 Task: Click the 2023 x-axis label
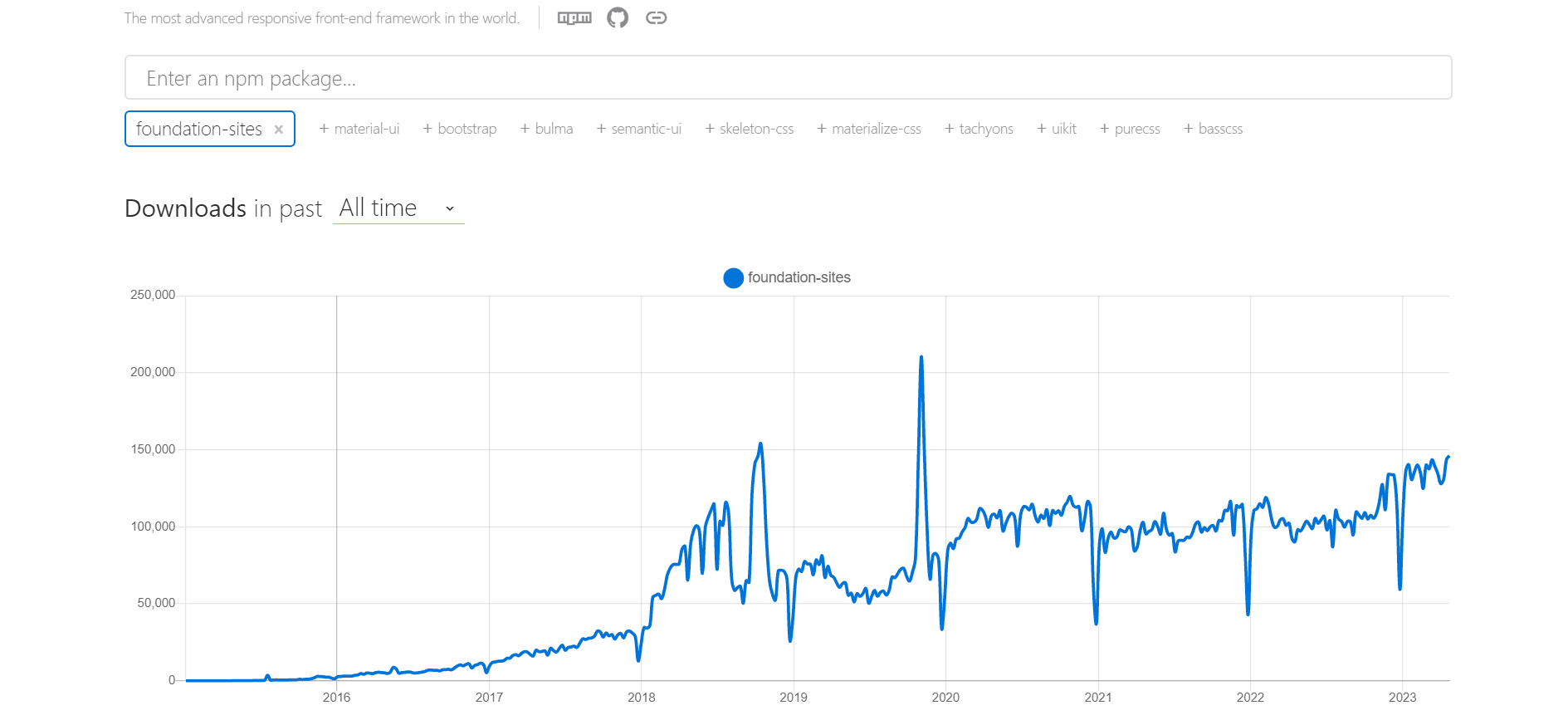[x=1403, y=698]
